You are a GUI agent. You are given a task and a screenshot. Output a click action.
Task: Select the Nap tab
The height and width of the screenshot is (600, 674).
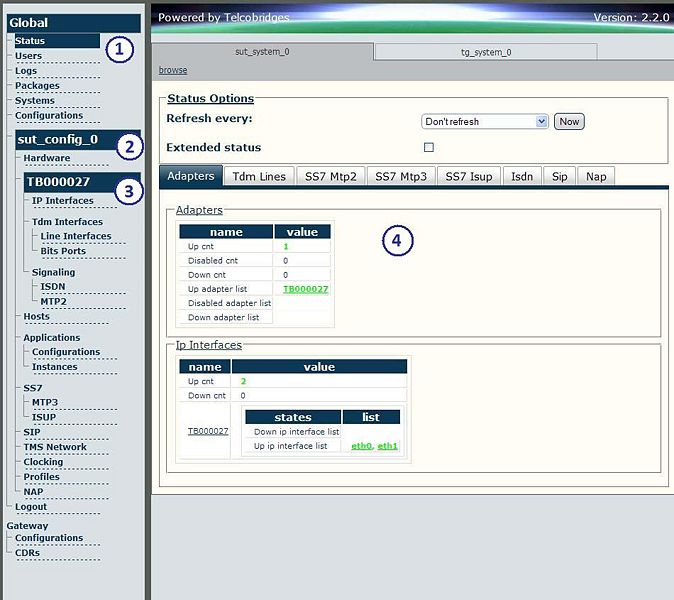tap(596, 177)
